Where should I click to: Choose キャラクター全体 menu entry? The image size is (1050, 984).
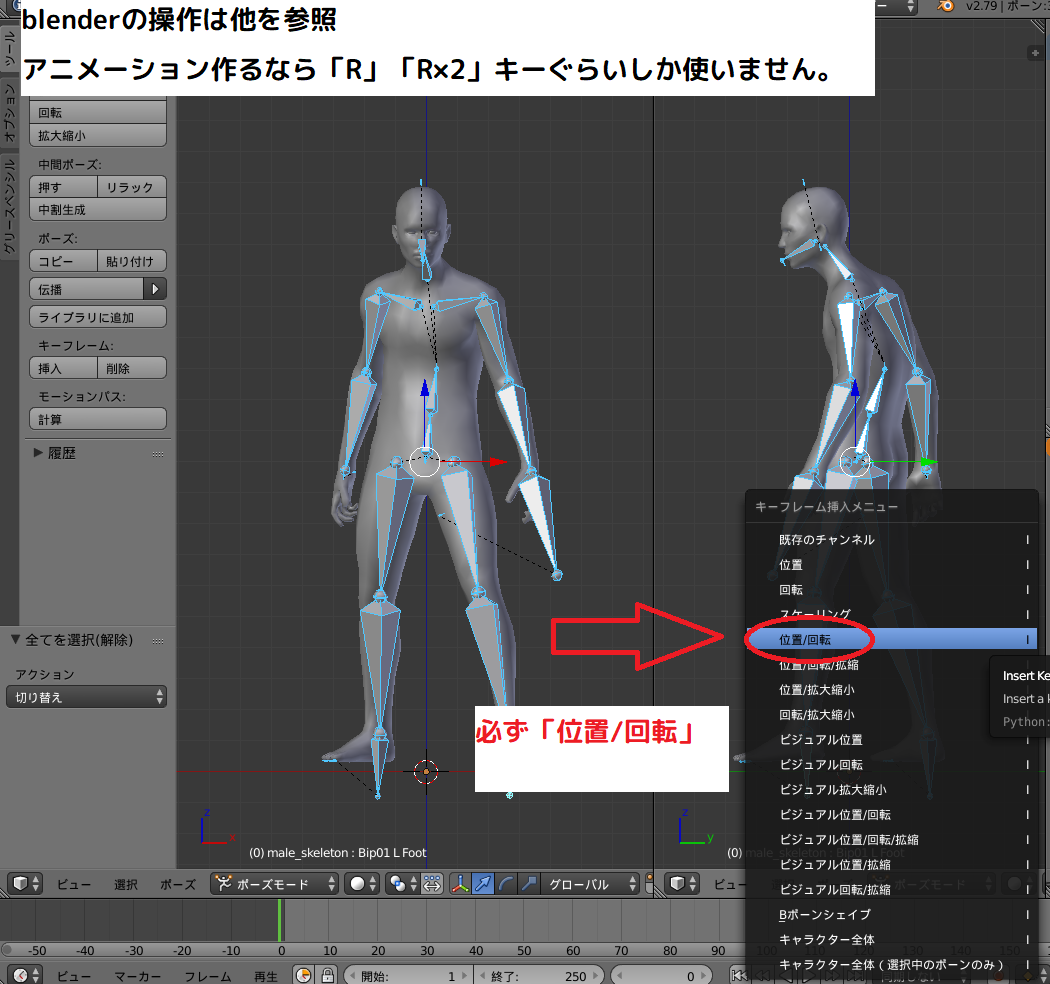click(892, 939)
